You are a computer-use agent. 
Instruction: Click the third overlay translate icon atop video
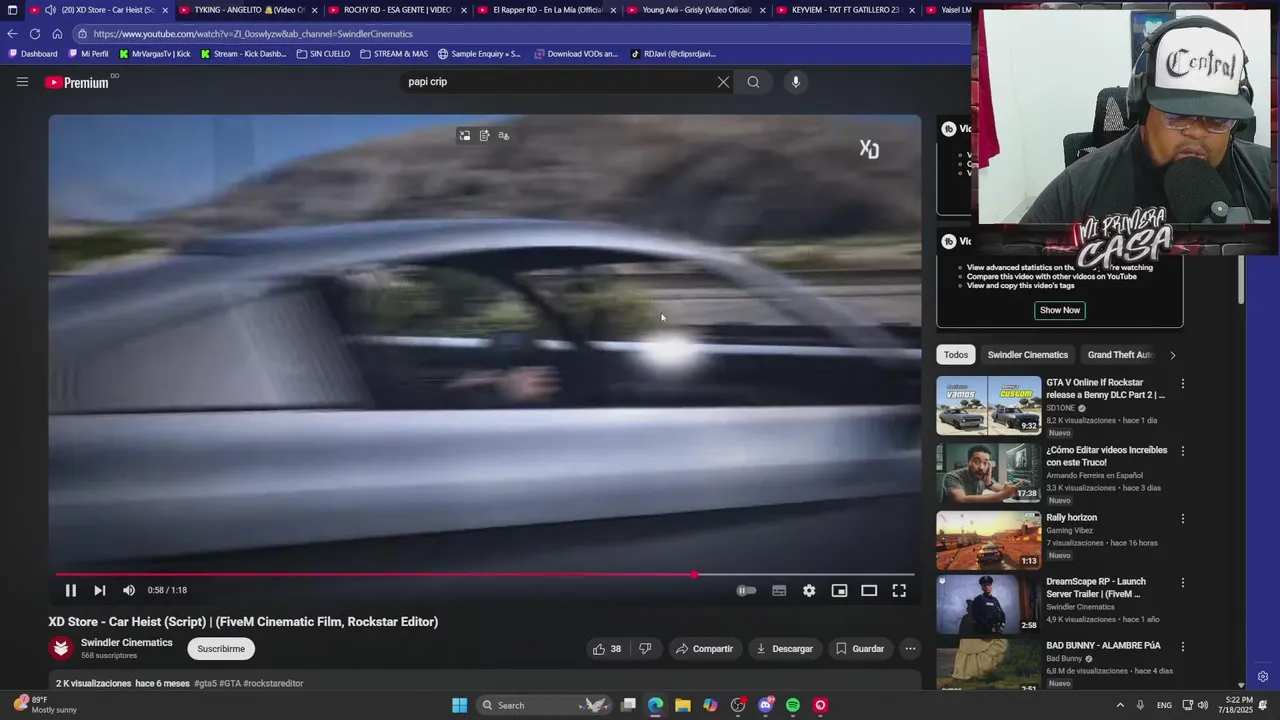pos(504,136)
